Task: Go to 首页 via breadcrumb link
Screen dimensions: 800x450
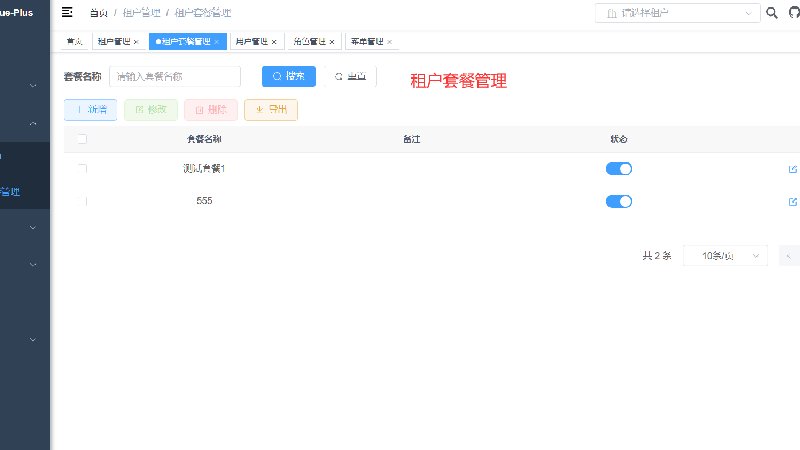Action: pyautogui.click(x=98, y=13)
